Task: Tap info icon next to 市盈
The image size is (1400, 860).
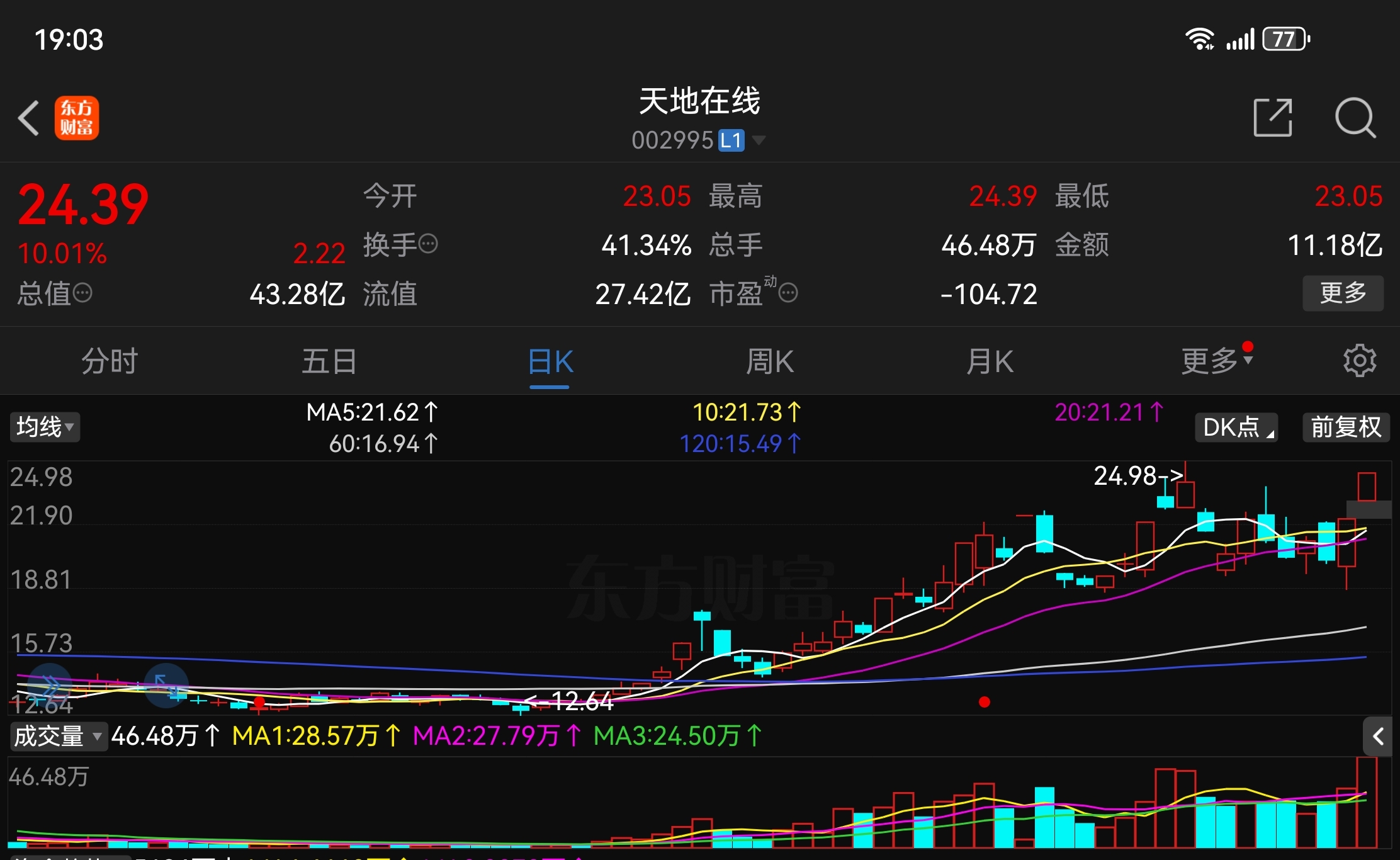Action: pyautogui.click(x=788, y=293)
